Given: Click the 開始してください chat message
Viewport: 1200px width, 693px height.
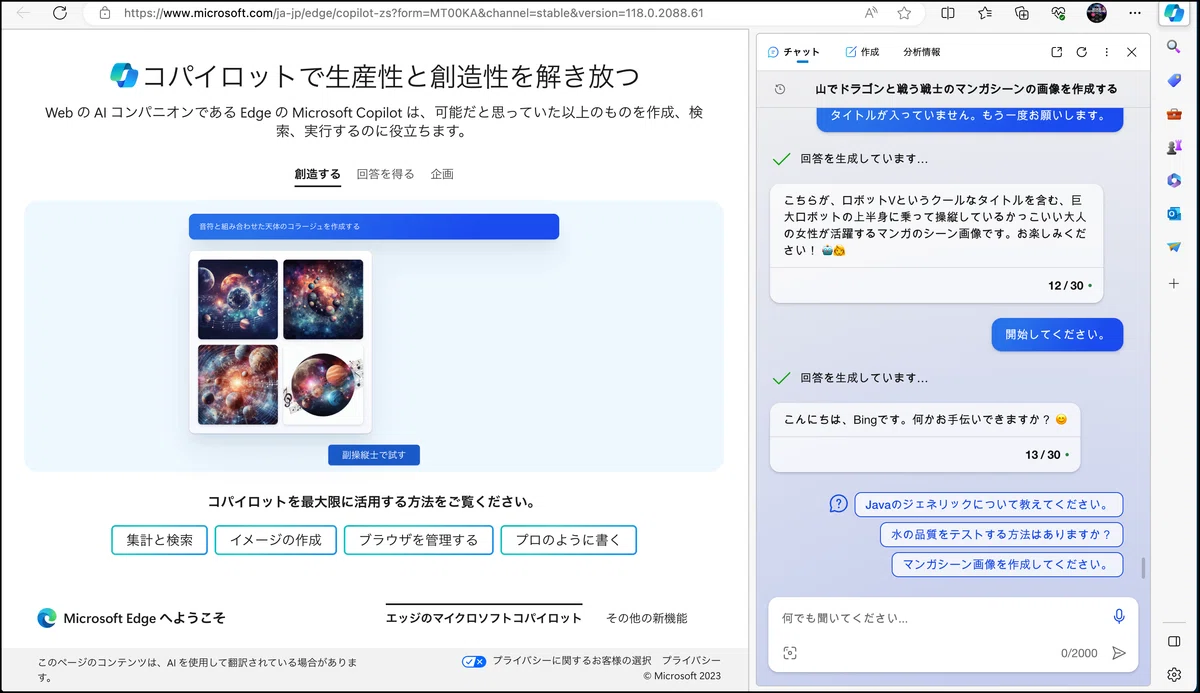Looking at the screenshot, I should pos(1057,335).
